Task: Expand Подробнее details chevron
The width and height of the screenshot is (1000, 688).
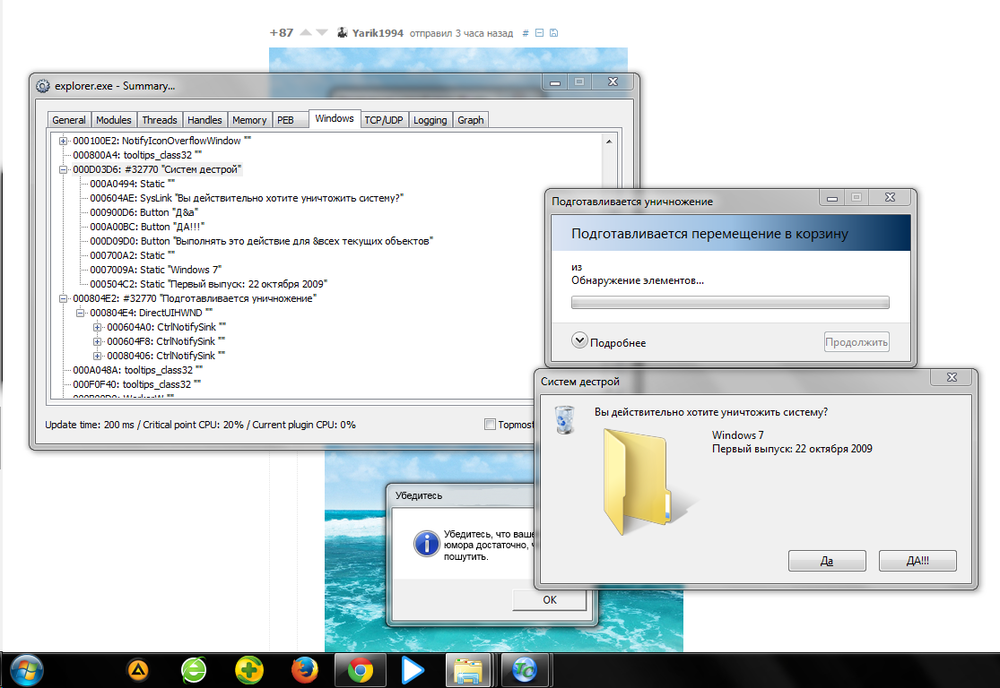Action: (x=579, y=342)
